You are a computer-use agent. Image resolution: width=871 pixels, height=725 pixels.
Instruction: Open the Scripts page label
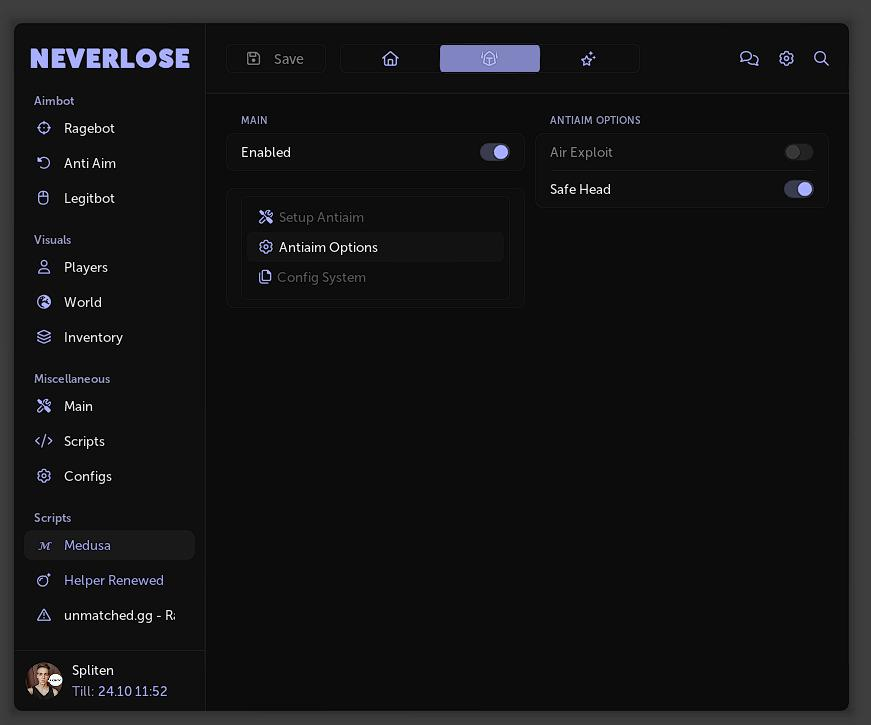point(84,441)
